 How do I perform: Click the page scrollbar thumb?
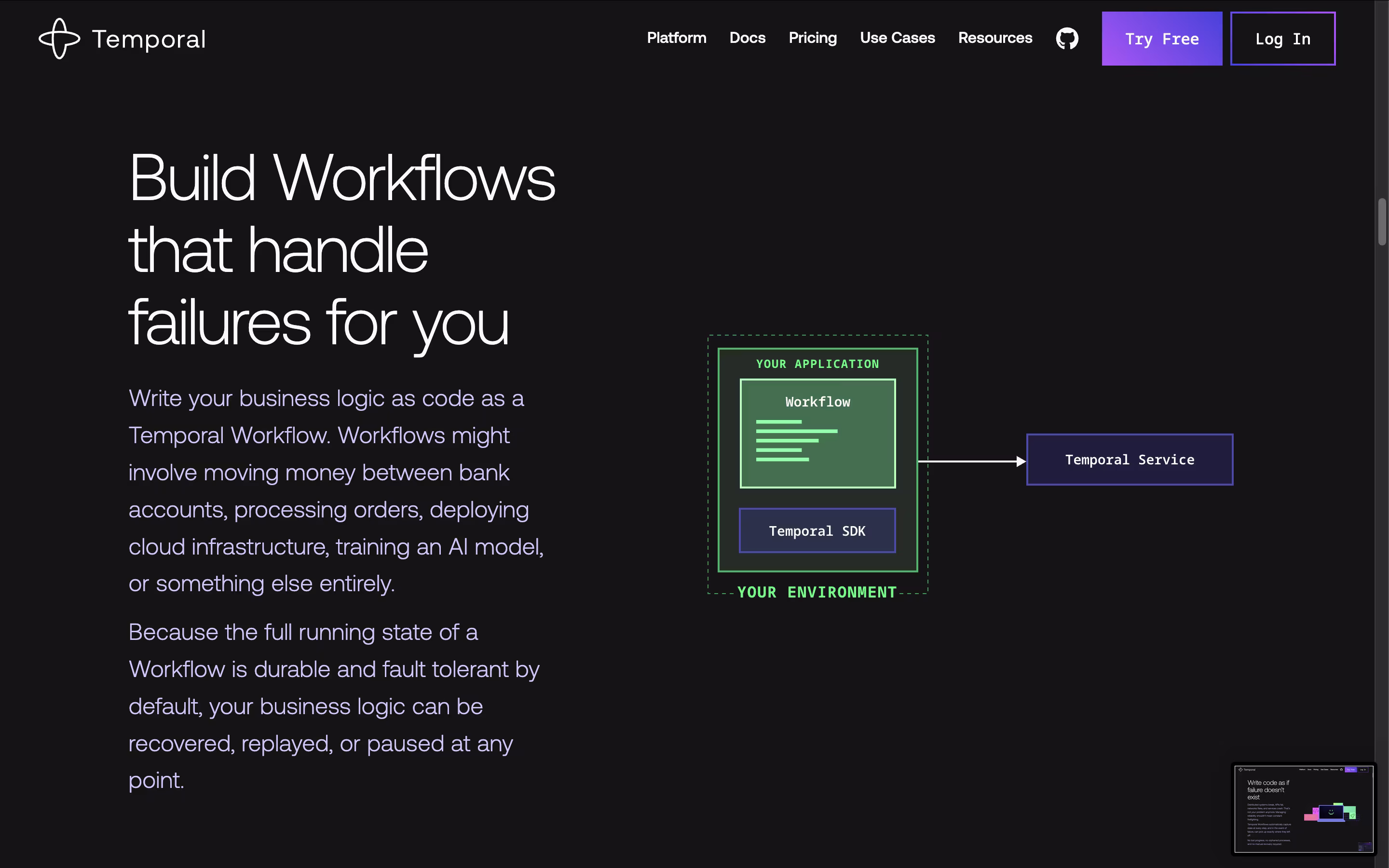coord(1382,222)
